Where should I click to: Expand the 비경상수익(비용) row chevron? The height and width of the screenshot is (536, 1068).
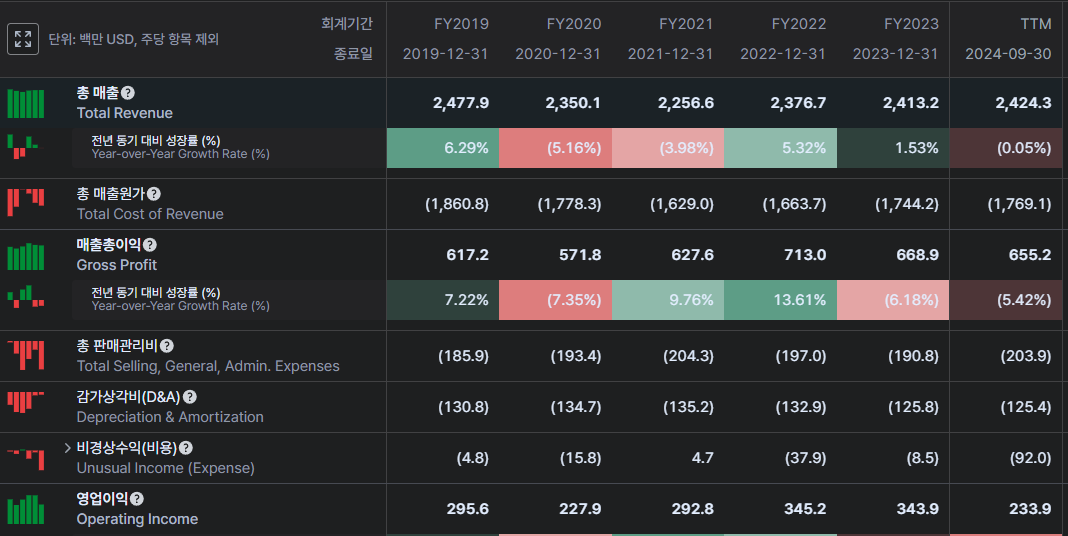click(67, 448)
